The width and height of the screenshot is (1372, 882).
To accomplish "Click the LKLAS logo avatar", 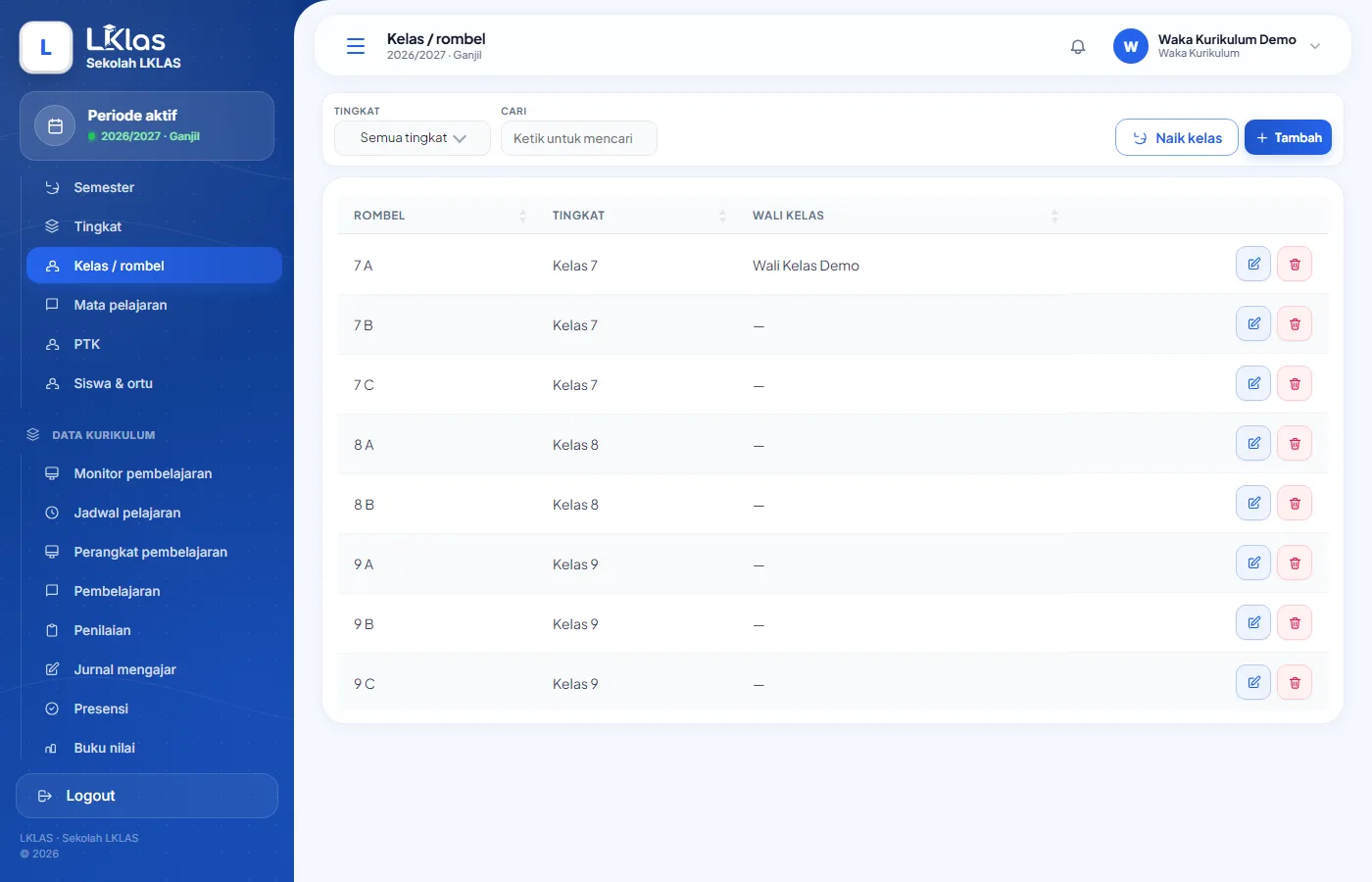I will 46,47.
